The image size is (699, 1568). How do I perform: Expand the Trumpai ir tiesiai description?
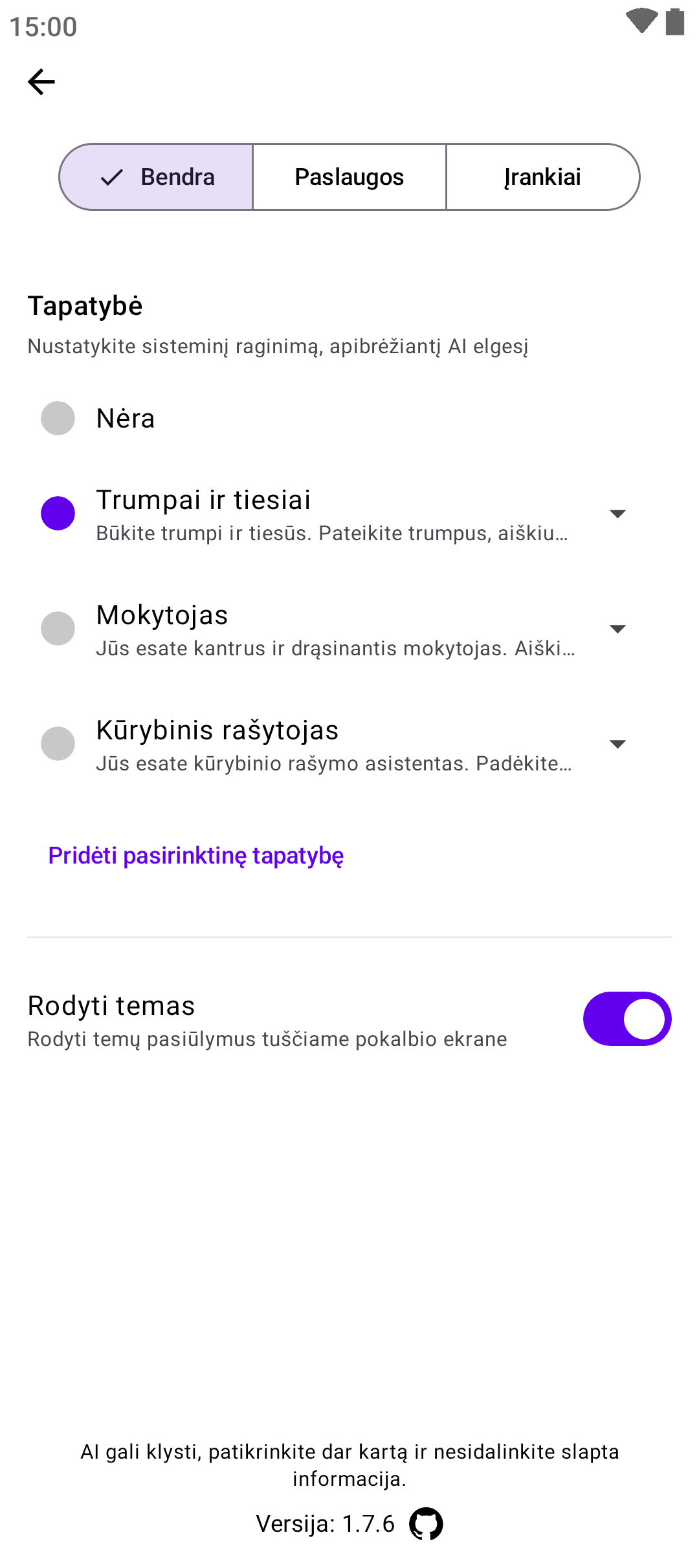pos(617,514)
